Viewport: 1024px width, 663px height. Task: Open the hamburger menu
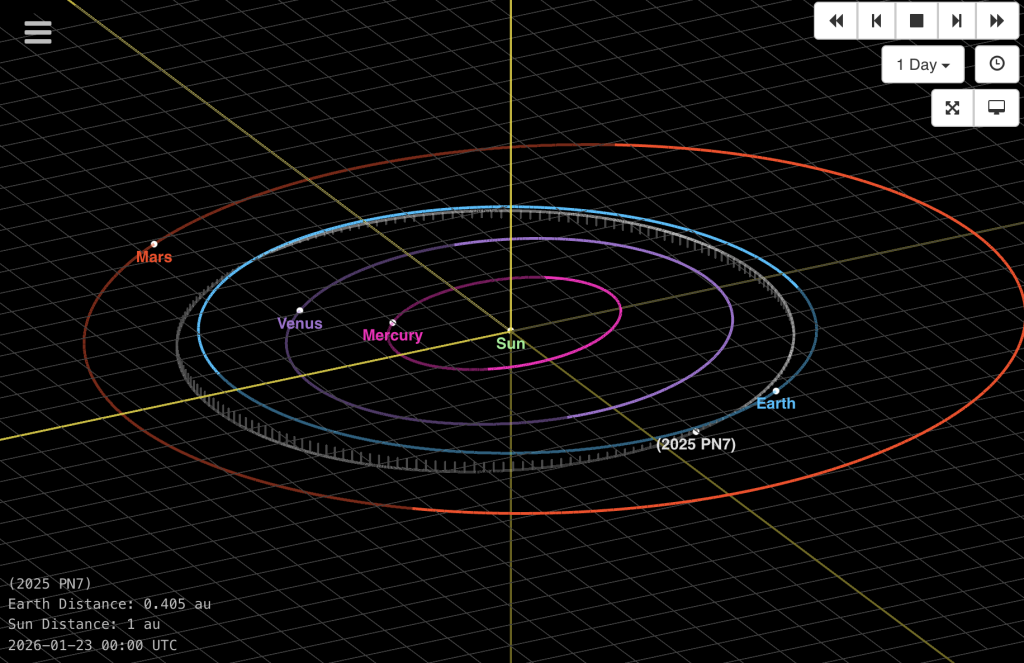coord(38,32)
